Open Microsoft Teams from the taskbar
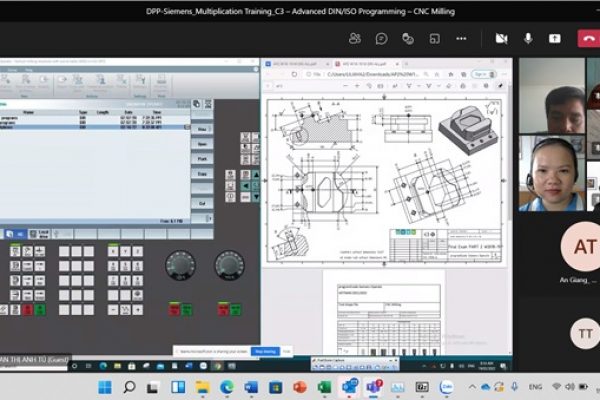This screenshot has width=600, height=400. (x=373, y=387)
